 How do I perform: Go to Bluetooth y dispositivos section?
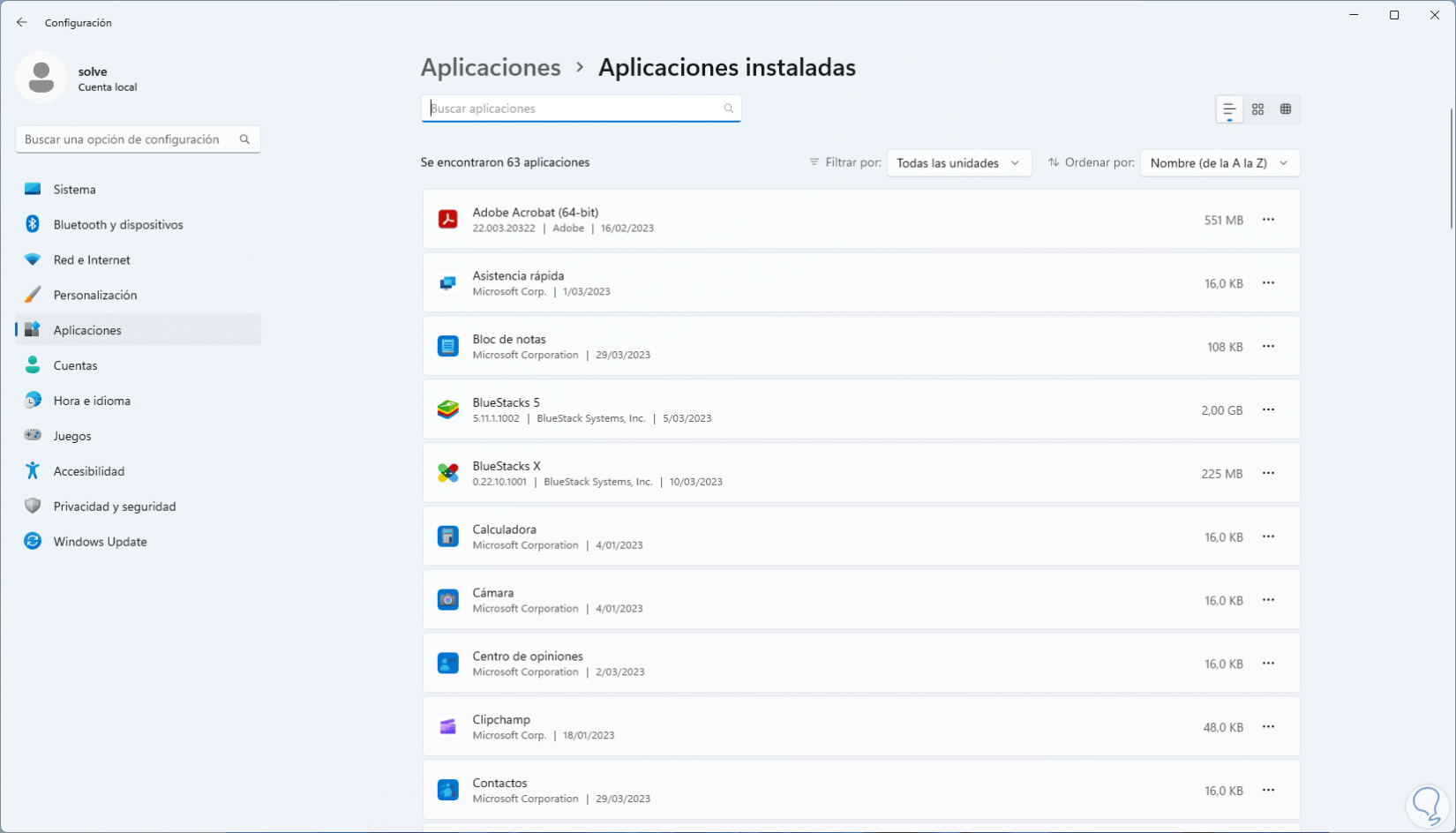pyautogui.click(x=118, y=225)
